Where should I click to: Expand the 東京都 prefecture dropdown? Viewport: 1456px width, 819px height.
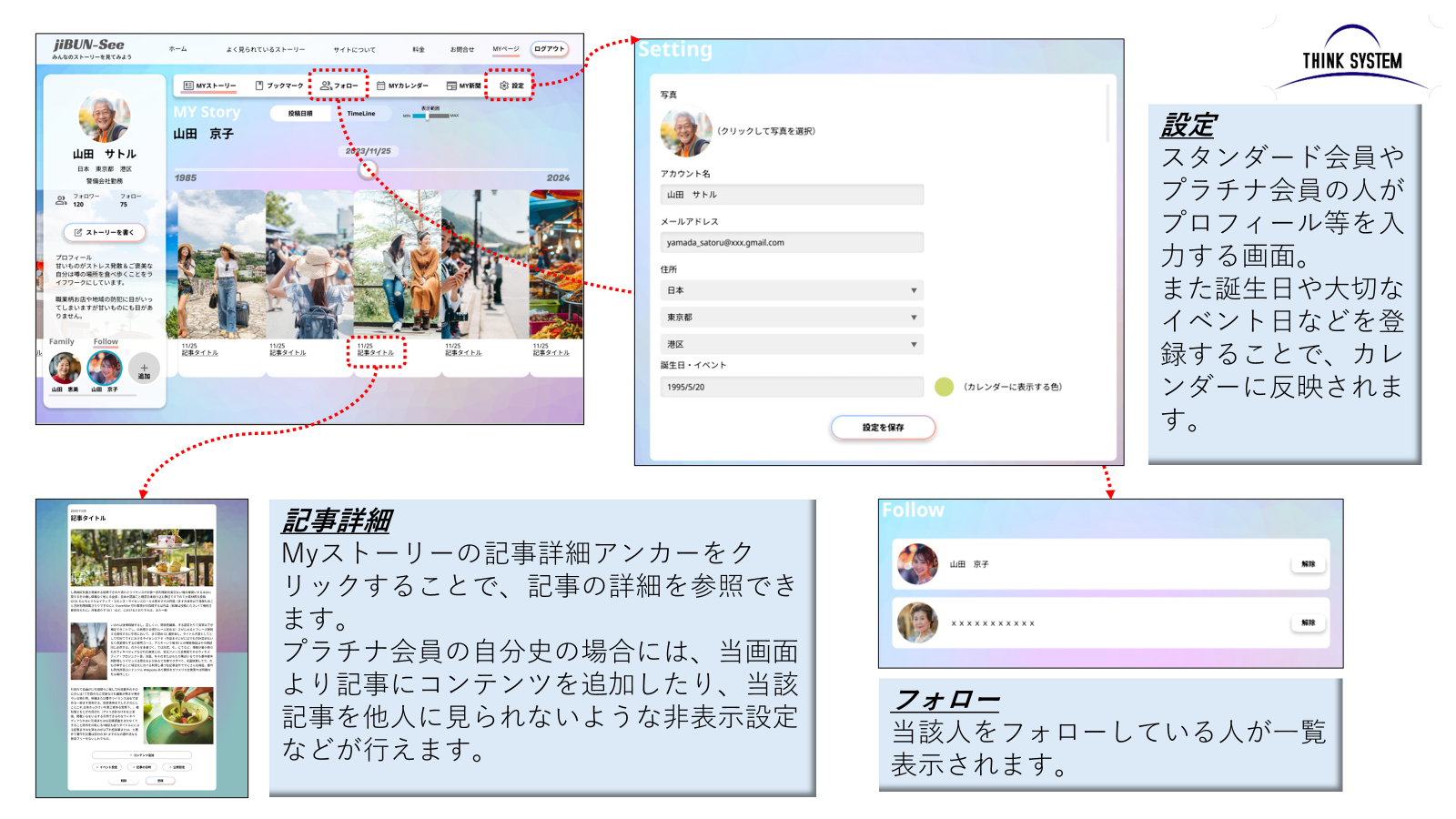[914, 318]
